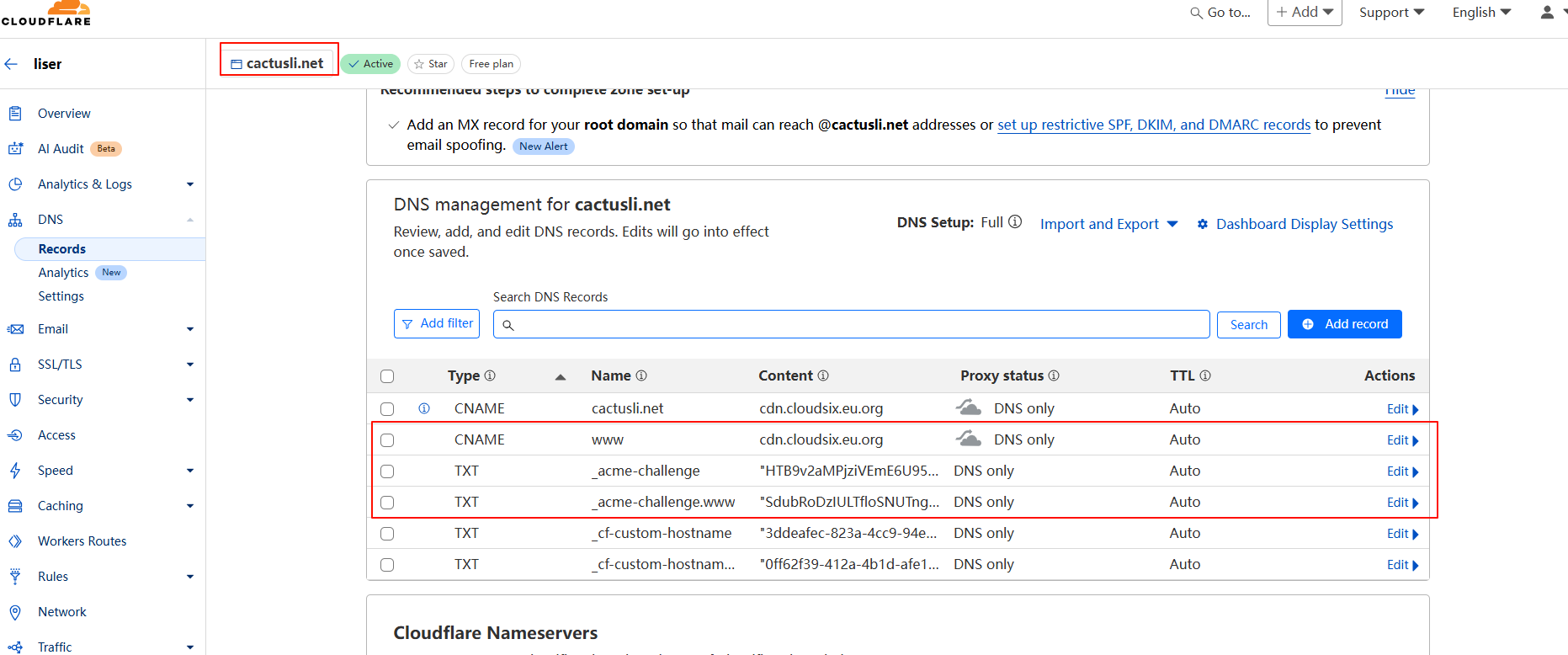This screenshot has height=655, width=1568.
Task: Click the info icon next to TTL header
Action: (1205, 375)
